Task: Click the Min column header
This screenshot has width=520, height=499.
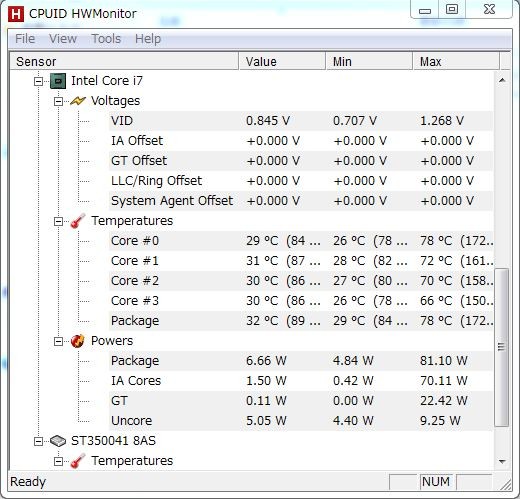Action: coord(369,61)
